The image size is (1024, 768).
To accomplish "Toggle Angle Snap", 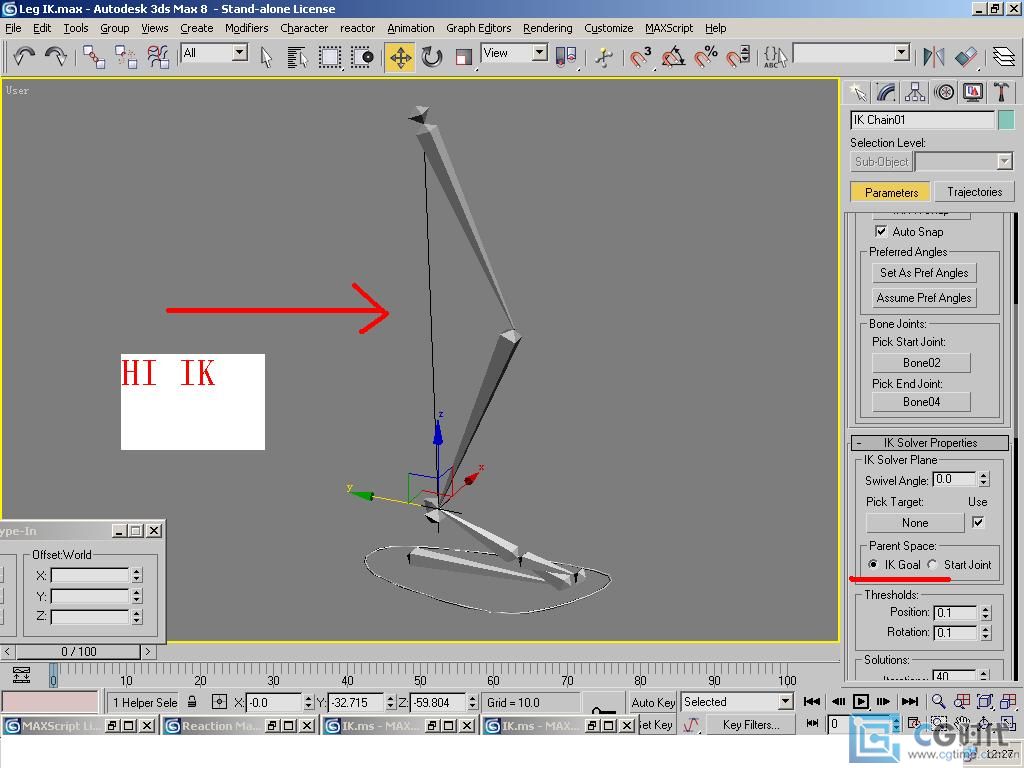I will click(673, 57).
